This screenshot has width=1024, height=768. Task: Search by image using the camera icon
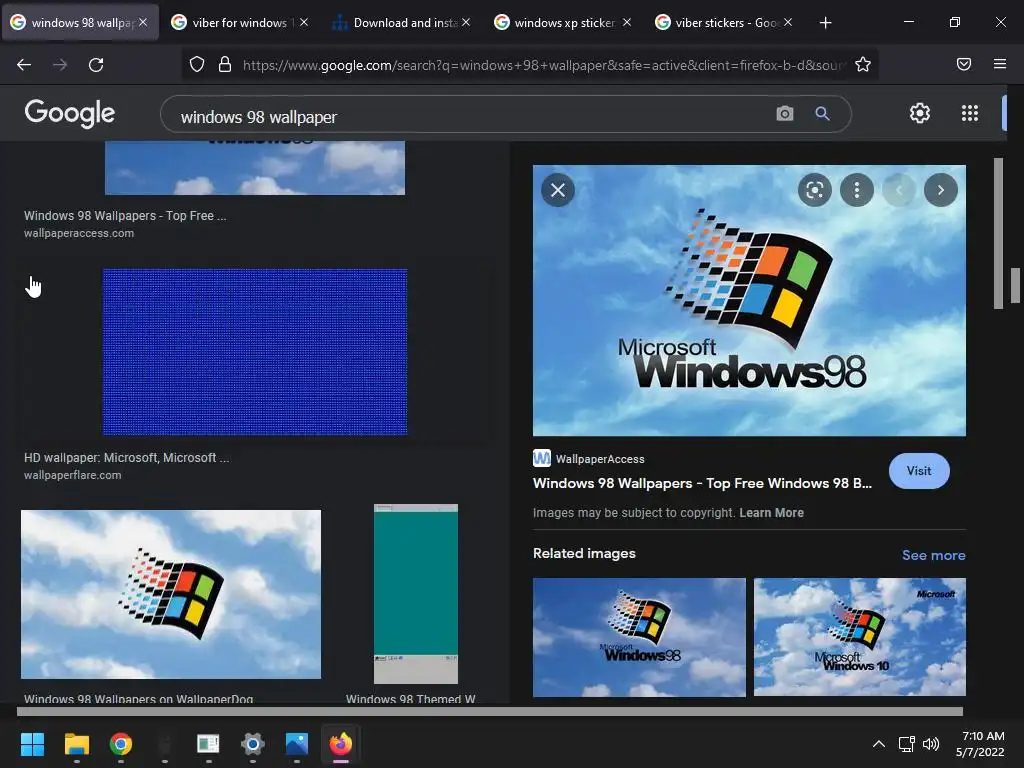[x=785, y=114]
